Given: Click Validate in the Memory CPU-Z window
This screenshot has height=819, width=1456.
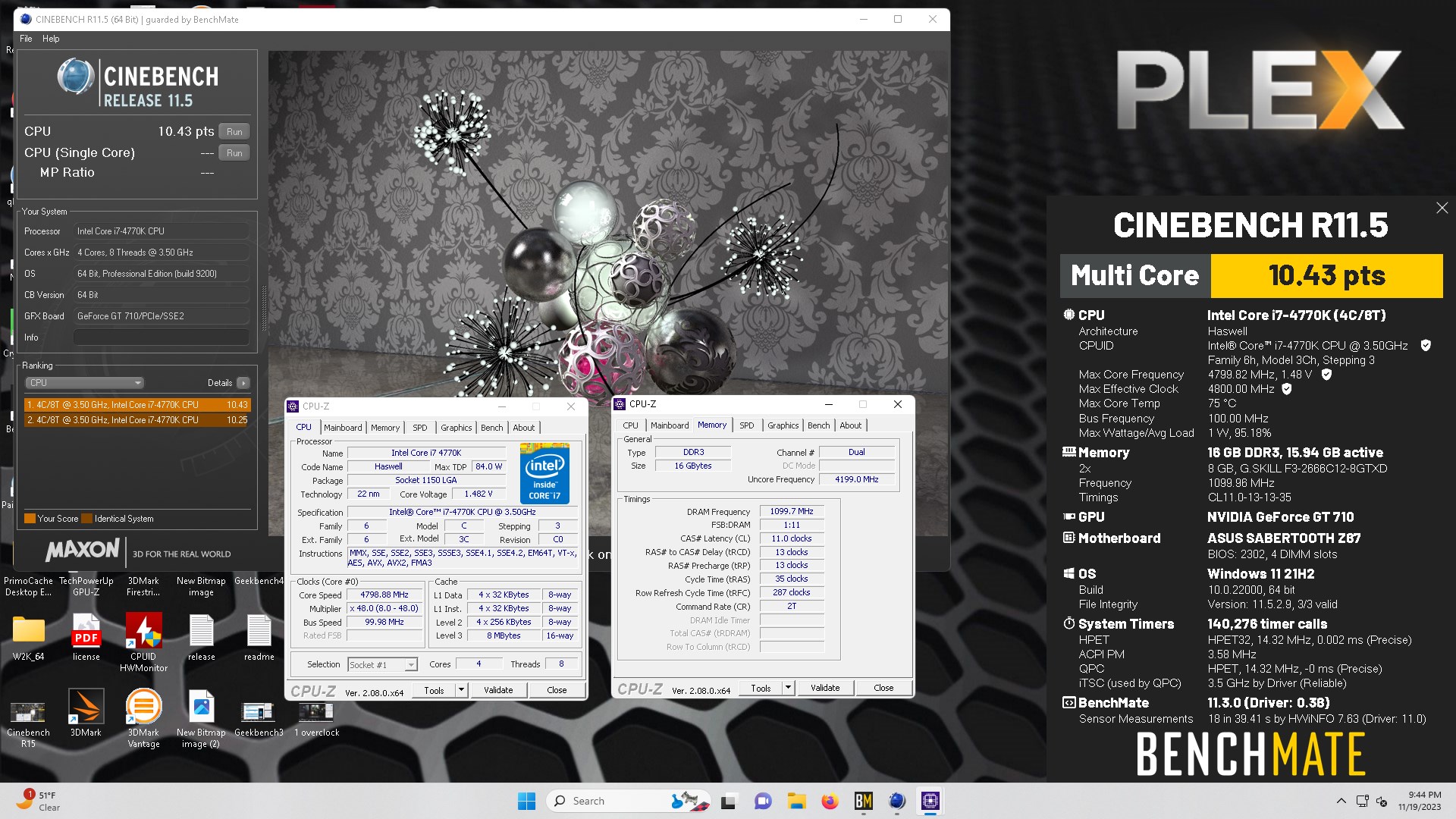Looking at the screenshot, I should pos(825,688).
